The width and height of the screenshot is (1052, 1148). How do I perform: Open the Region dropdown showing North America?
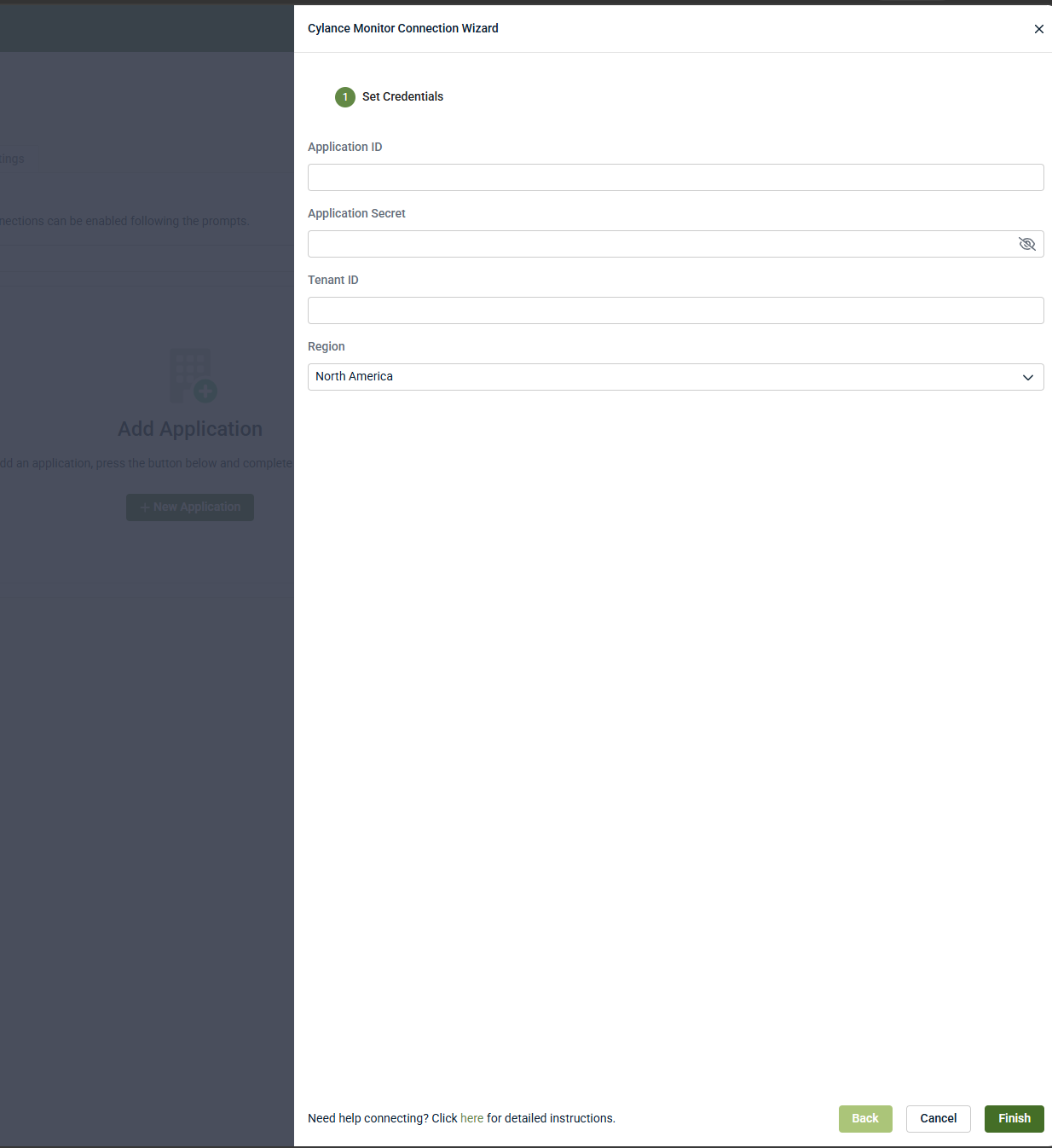pyautogui.click(x=675, y=377)
